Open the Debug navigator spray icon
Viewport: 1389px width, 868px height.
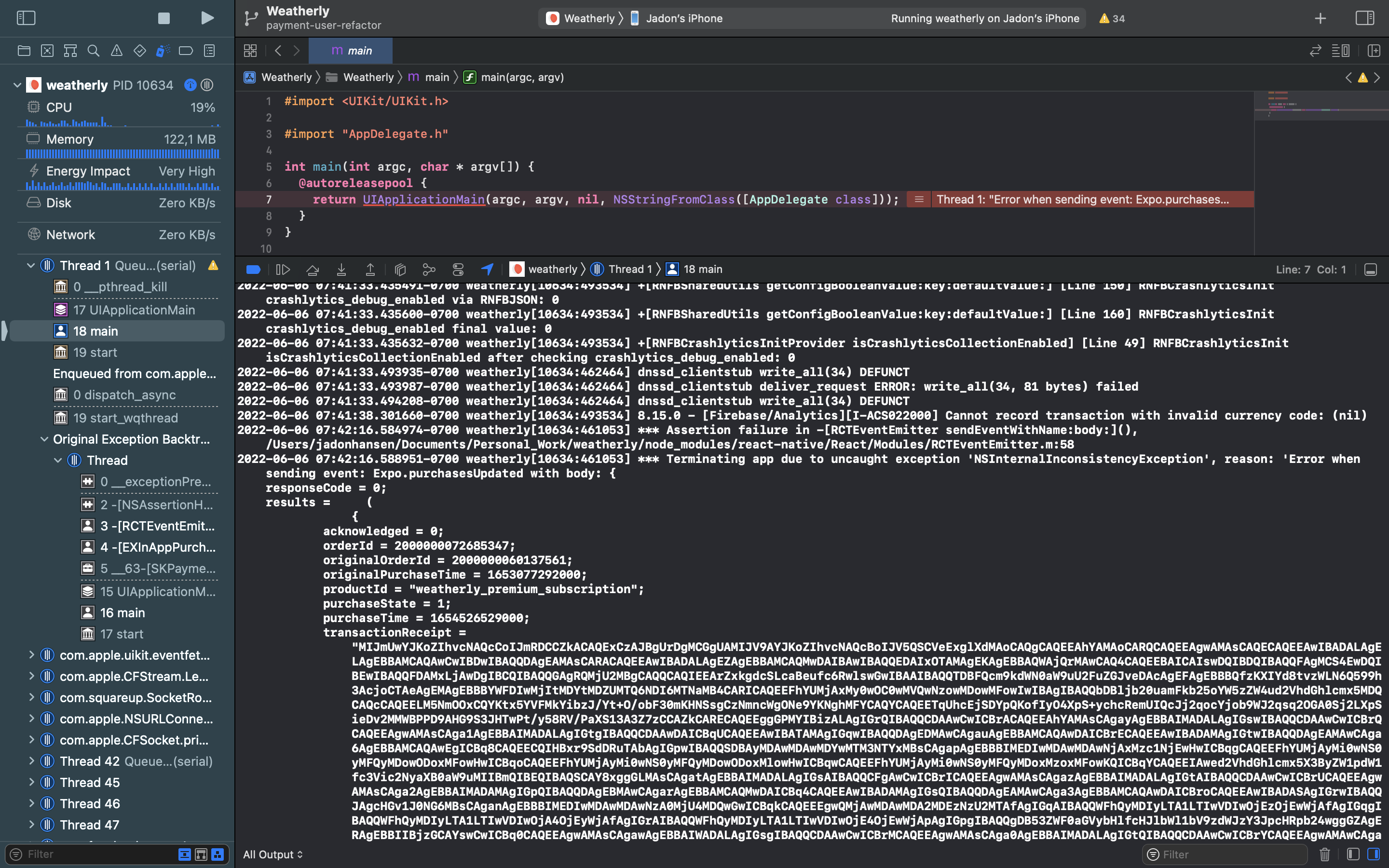163,51
